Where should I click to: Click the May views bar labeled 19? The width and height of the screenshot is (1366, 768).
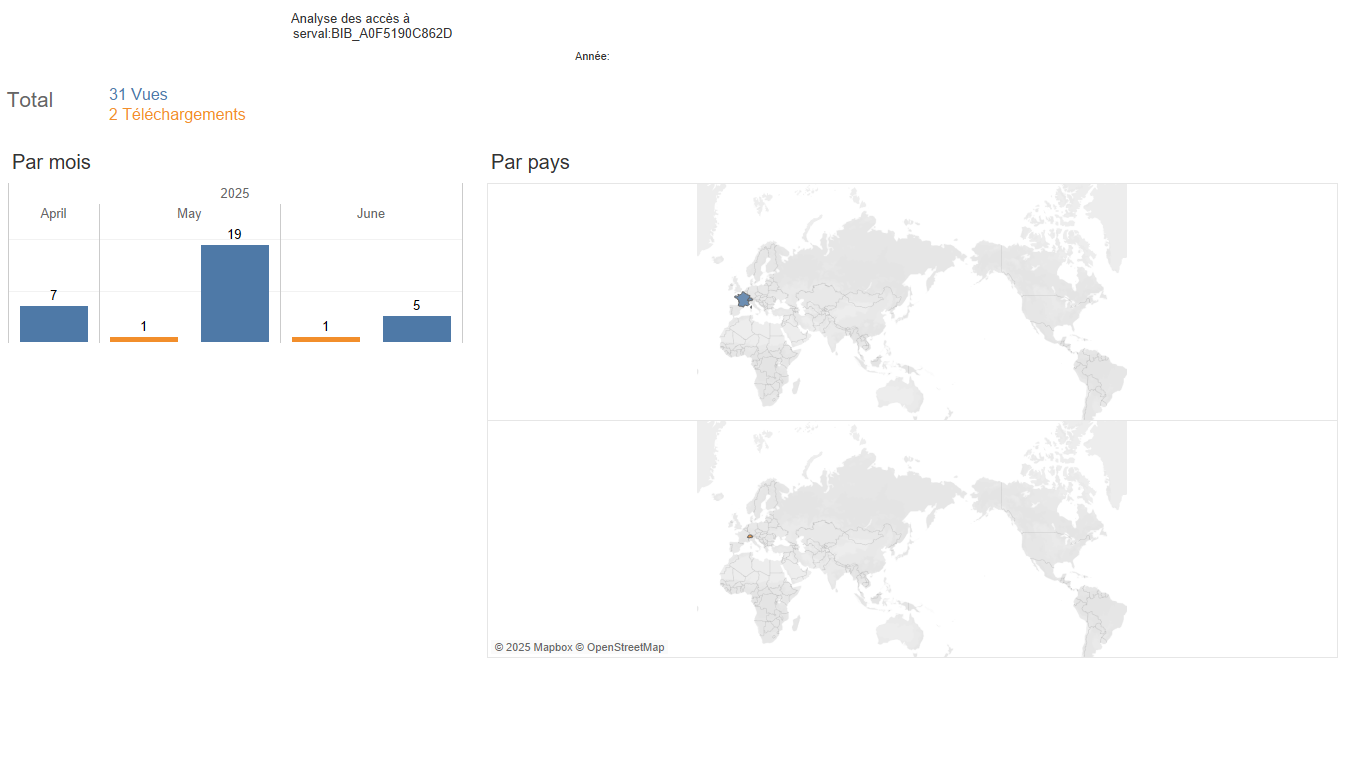[235, 293]
